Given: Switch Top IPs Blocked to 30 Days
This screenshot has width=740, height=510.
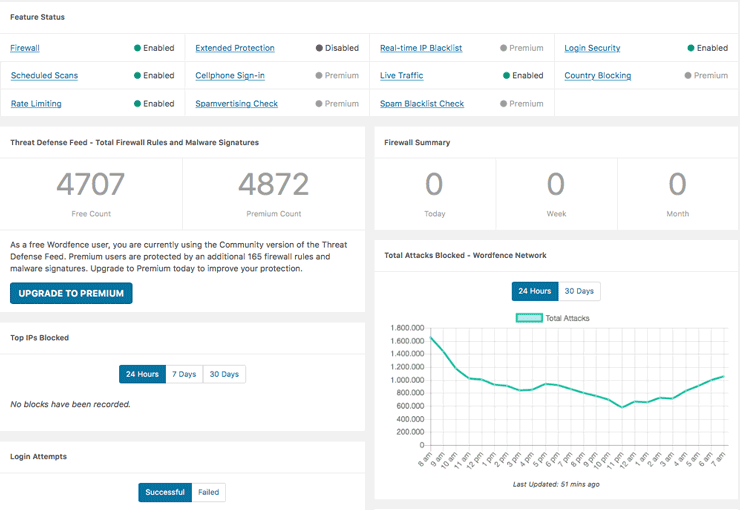Looking at the screenshot, I should pos(224,374).
